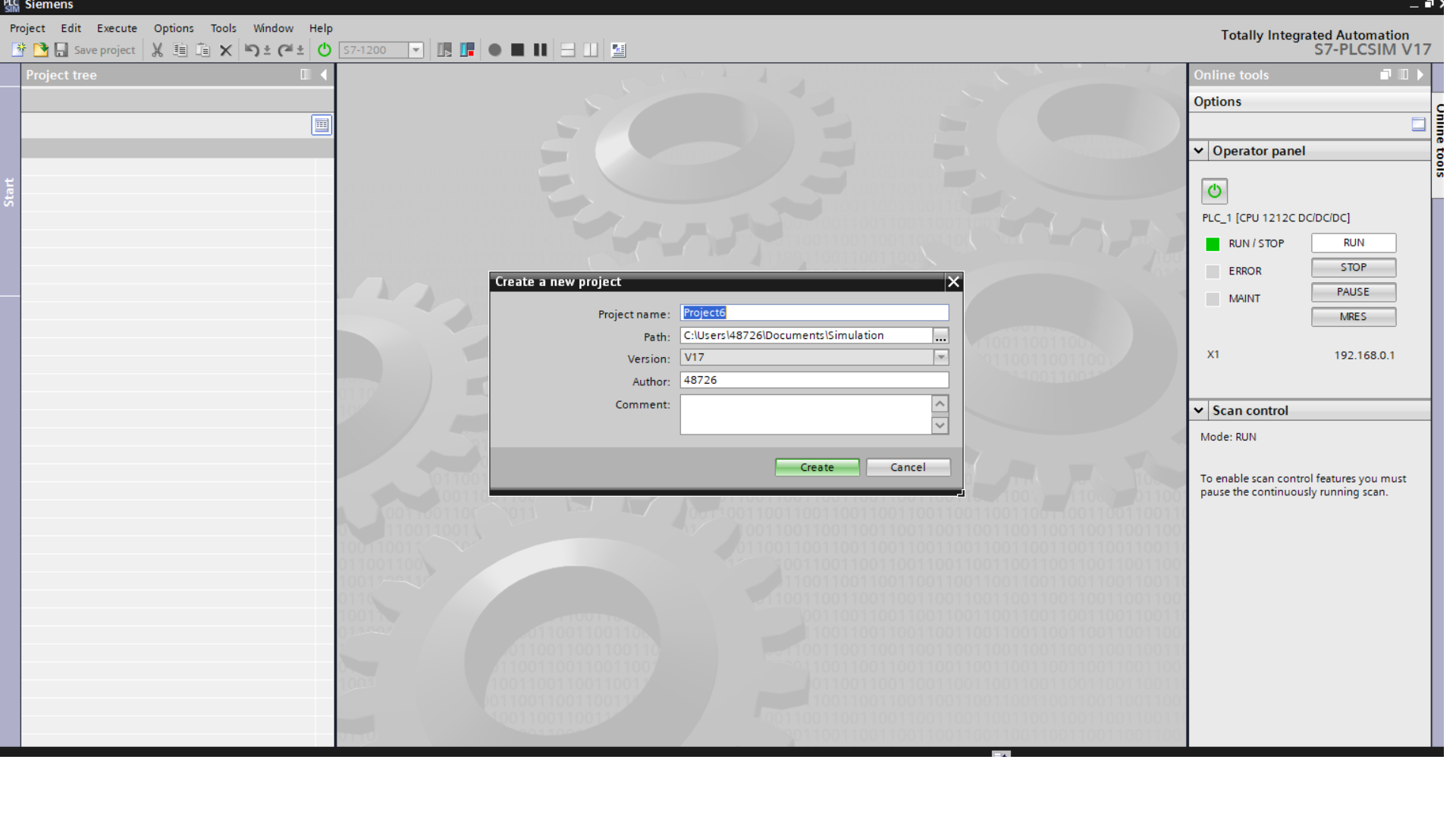
Task: Open the Window menu
Action: pyautogui.click(x=273, y=28)
